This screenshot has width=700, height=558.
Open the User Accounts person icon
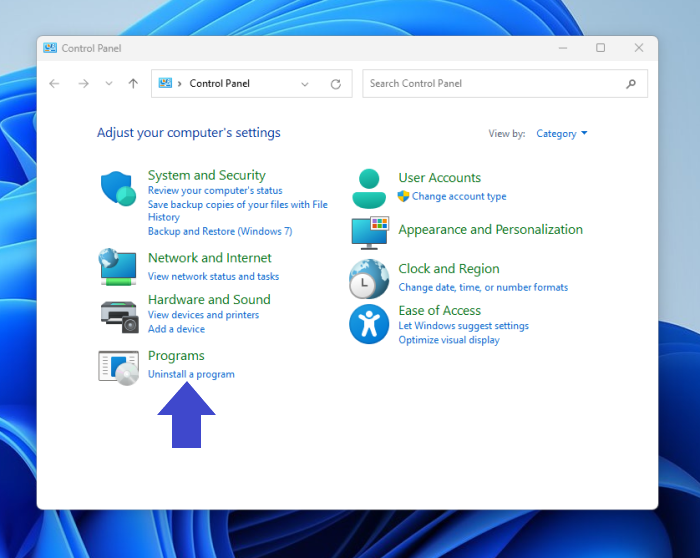tap(369, 188)
